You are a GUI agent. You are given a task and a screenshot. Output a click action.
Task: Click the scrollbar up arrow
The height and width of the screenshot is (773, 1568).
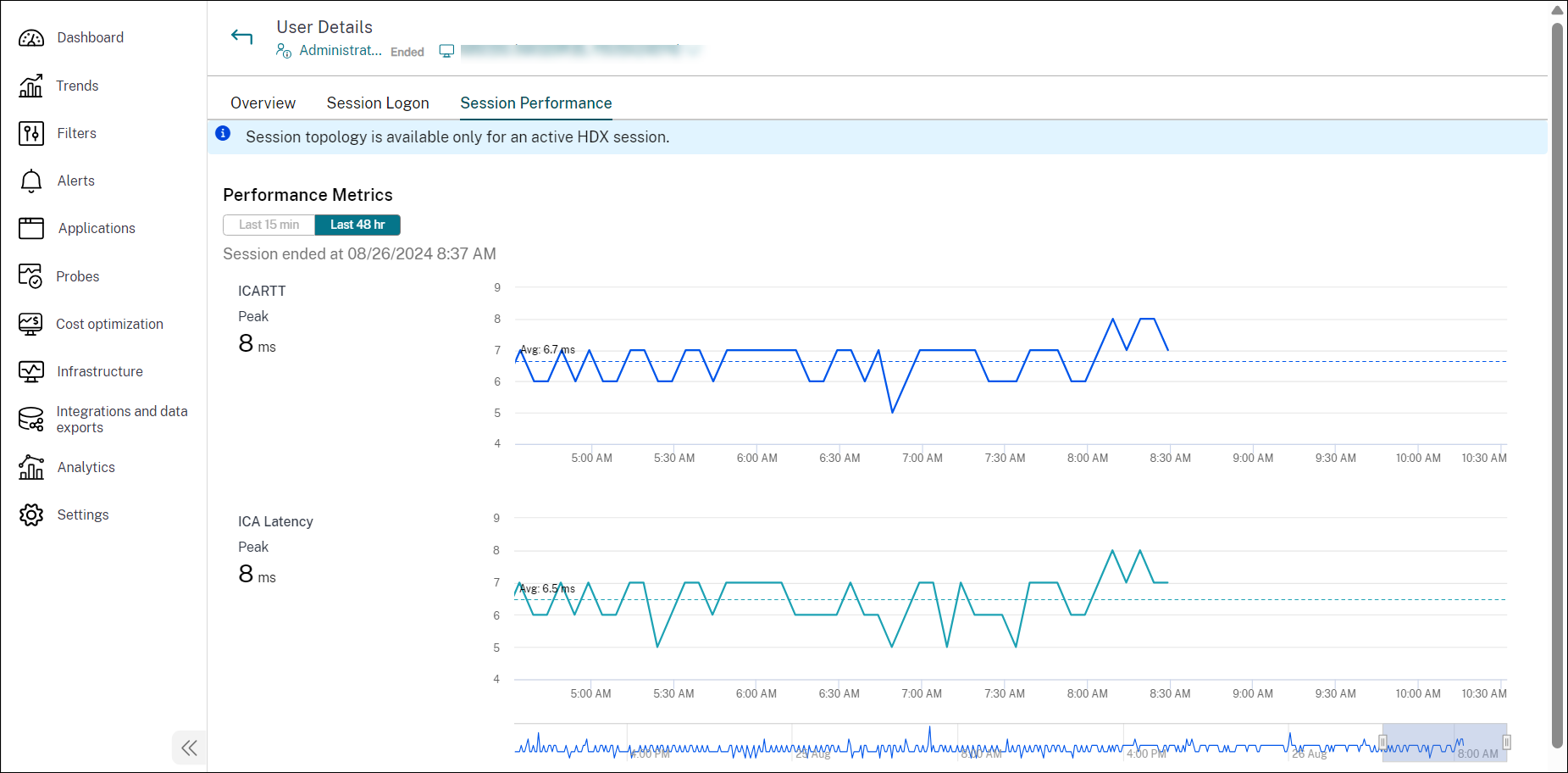(1558, 10)
